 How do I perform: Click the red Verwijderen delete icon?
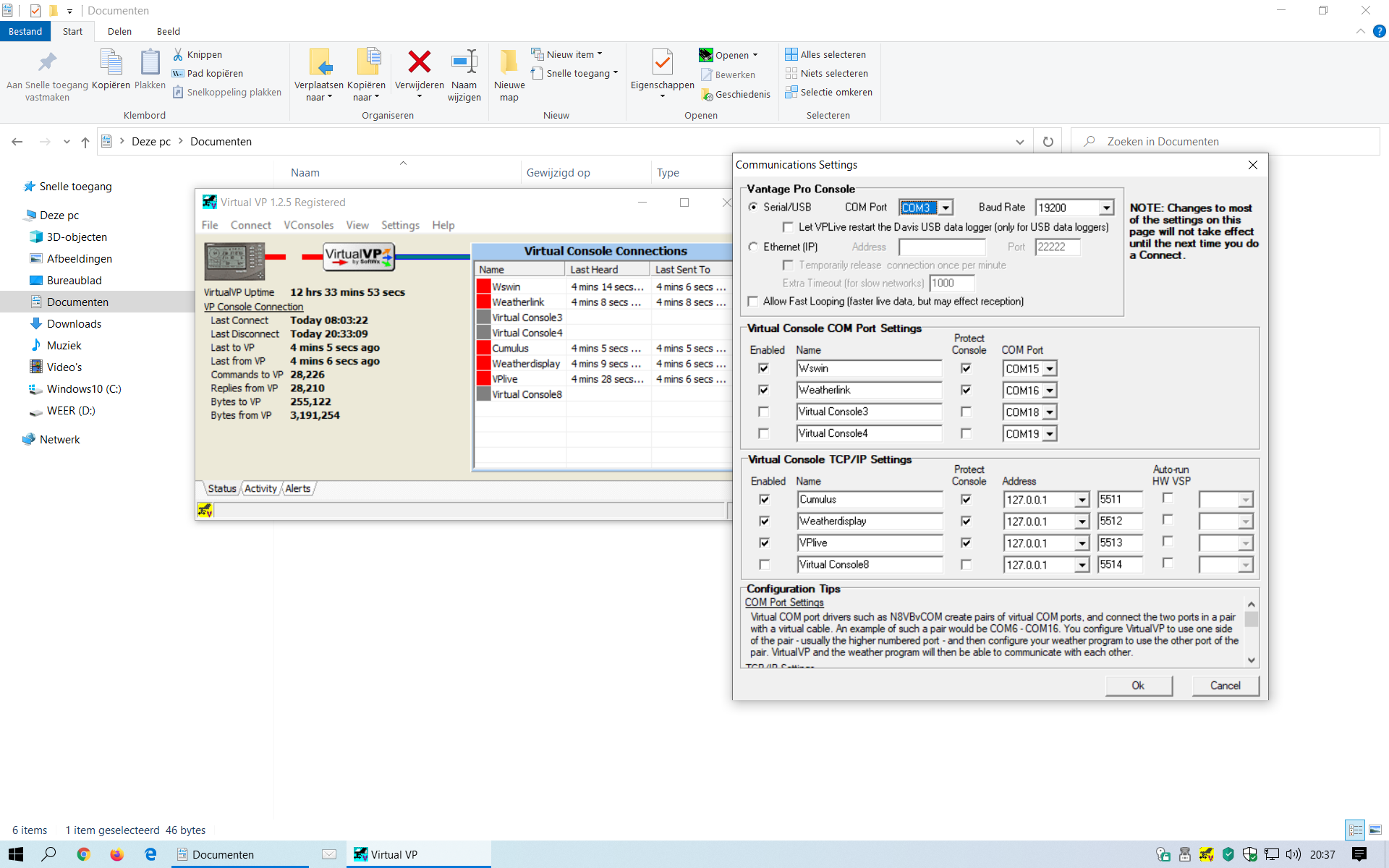point(419,62)
